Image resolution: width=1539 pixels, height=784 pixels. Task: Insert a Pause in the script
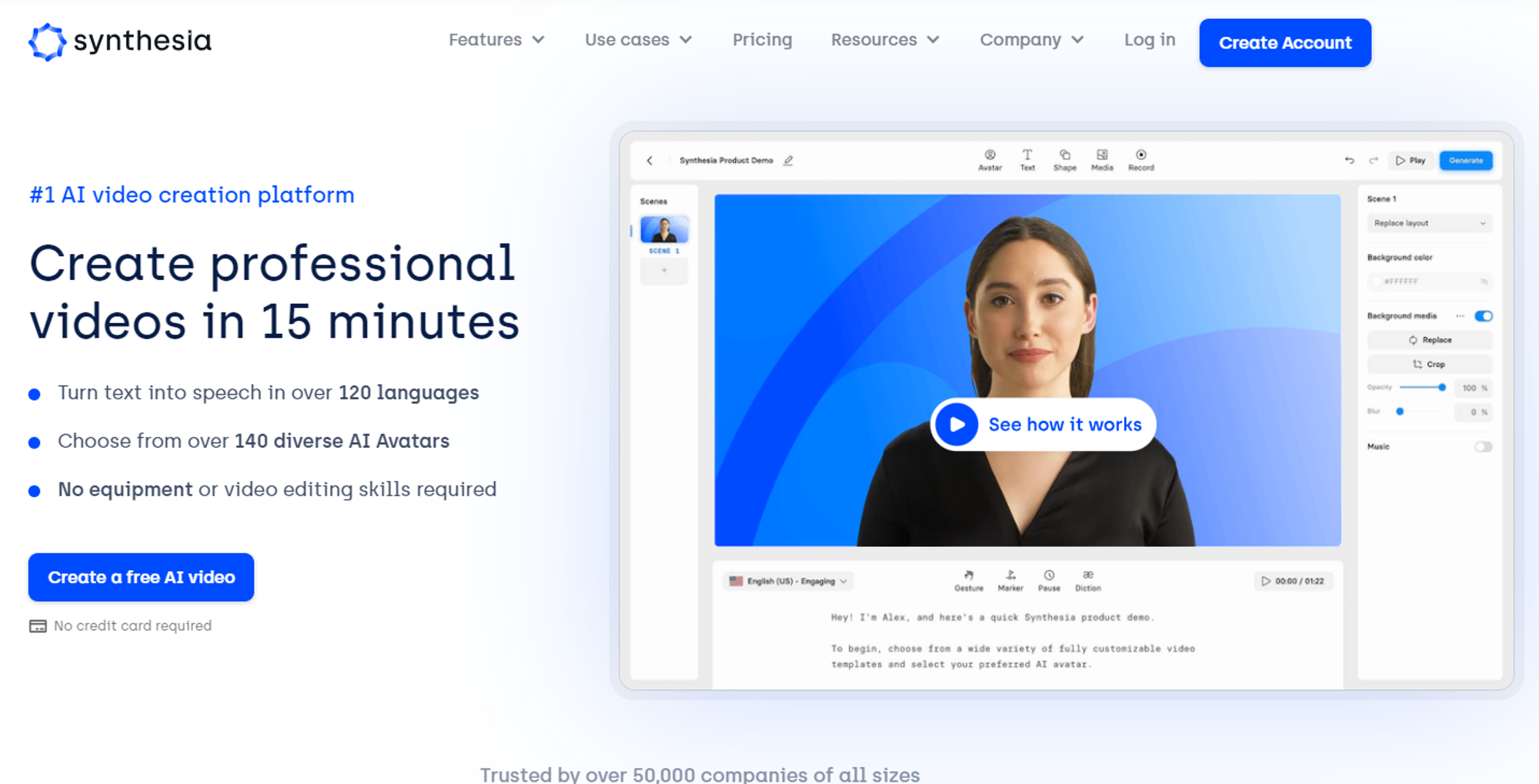click(x=1049, y=581)
